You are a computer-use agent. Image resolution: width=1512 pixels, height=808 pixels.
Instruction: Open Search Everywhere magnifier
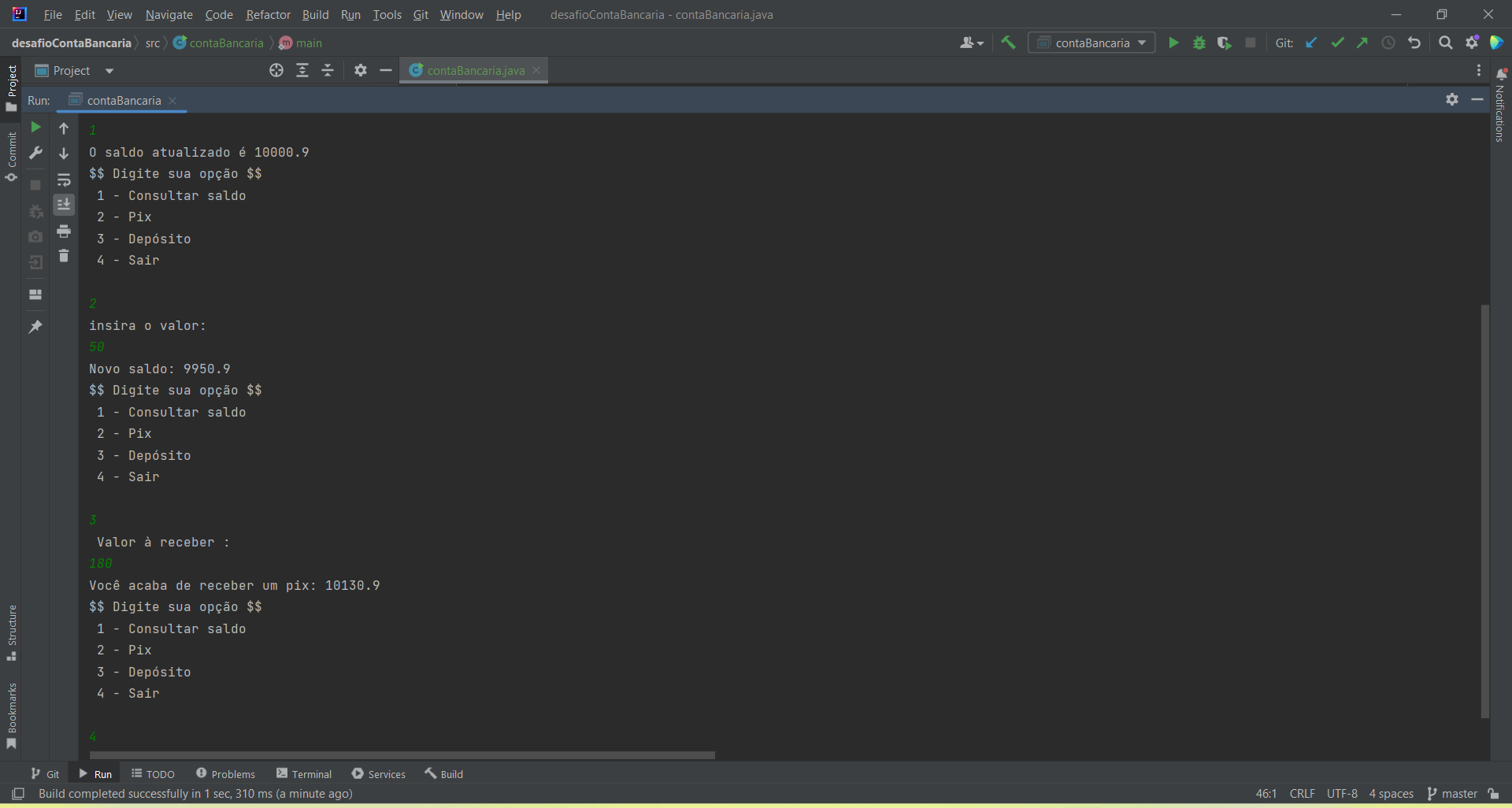[1446, 43]
